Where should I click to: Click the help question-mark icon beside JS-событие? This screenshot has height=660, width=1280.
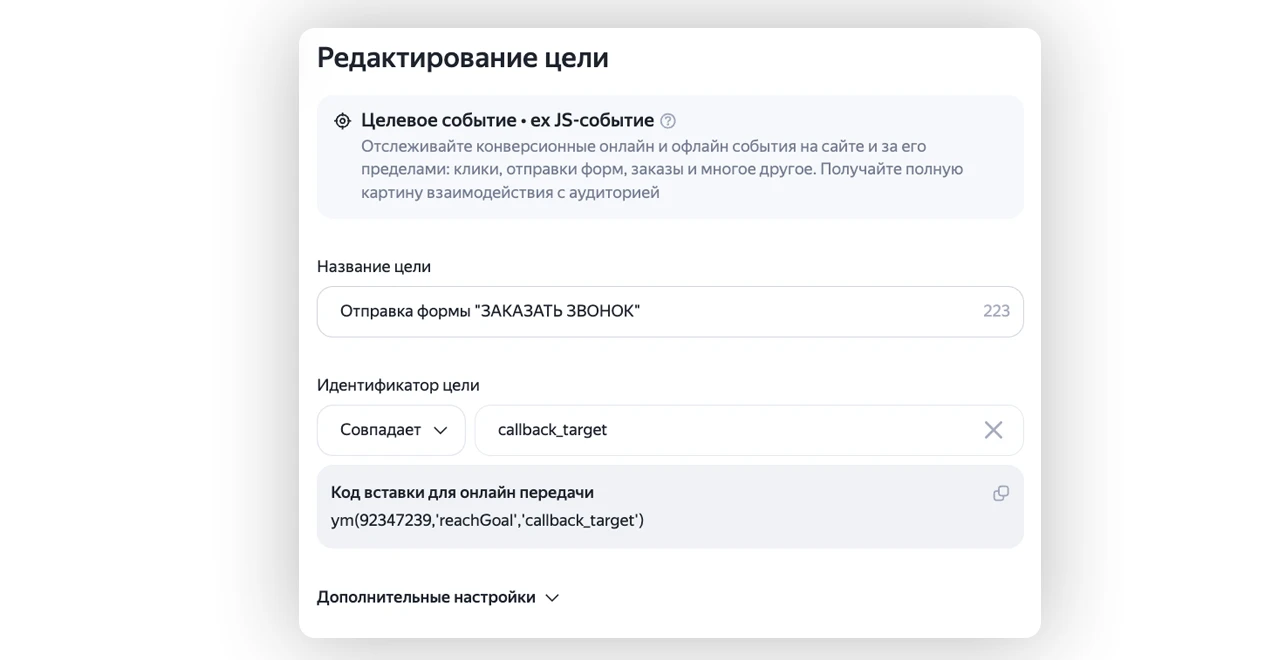[x=668, y=121]
